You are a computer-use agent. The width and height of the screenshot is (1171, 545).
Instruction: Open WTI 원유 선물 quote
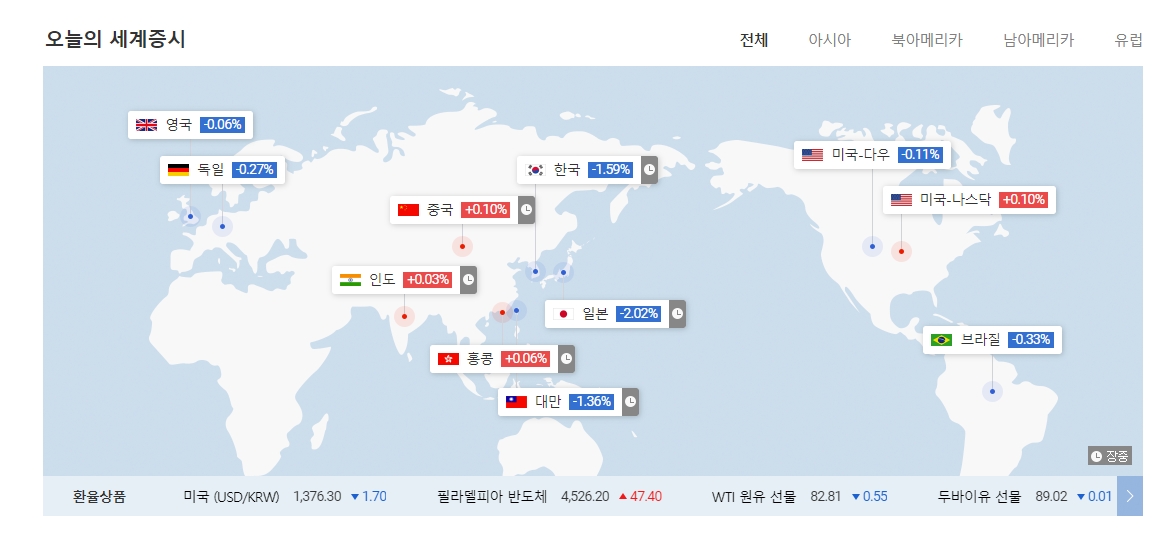point(754,496)
